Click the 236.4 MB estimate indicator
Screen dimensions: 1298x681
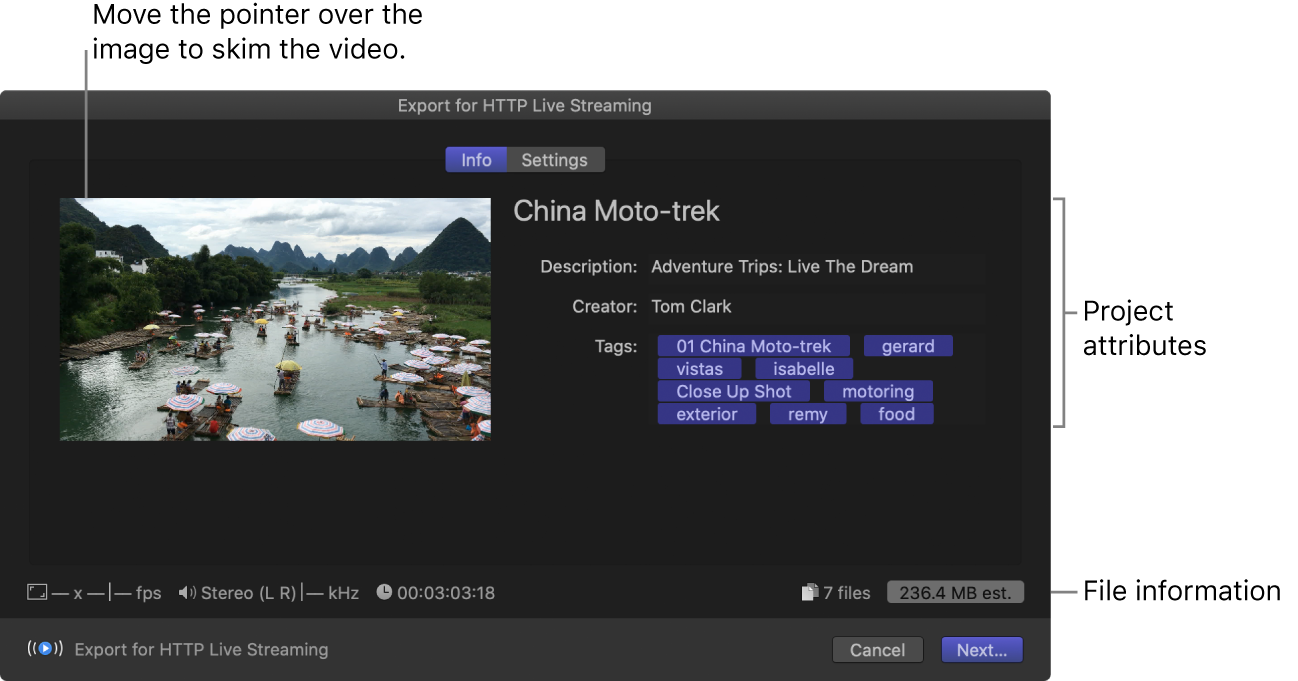coord(955,591)
